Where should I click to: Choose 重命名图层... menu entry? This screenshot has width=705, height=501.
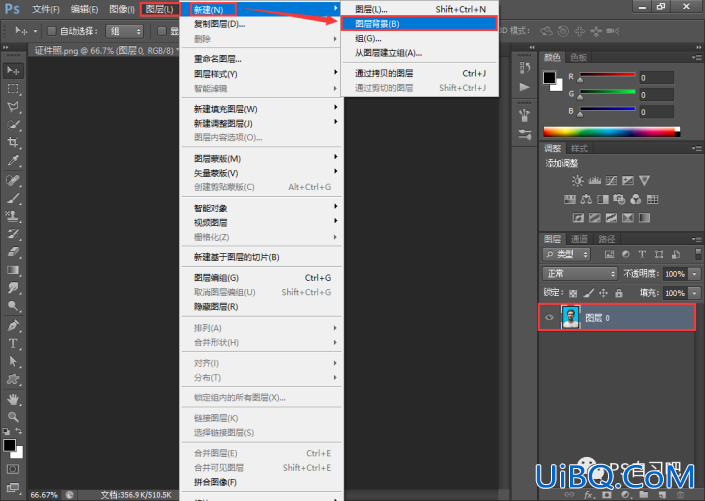262,59
